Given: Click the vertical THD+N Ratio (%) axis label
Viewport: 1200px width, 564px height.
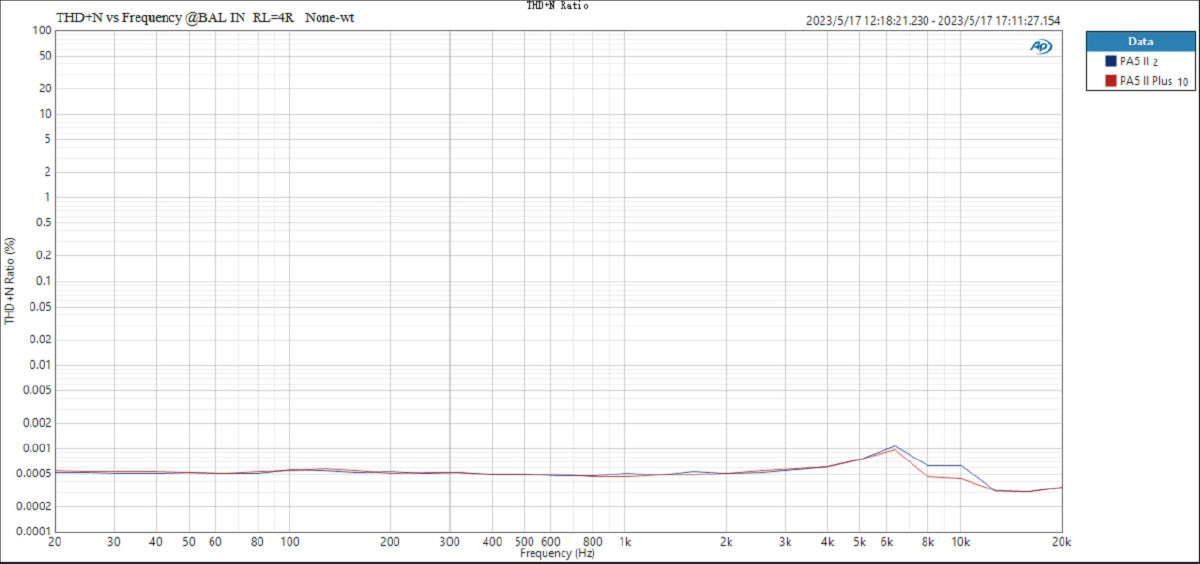Looking at the screenshot, I should (10, 281).
